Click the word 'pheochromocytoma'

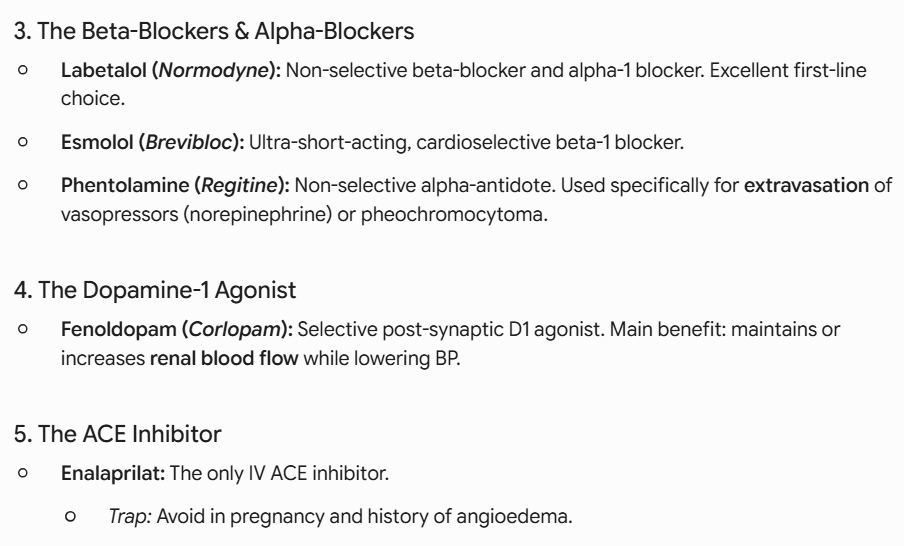[x=452, y=214]
